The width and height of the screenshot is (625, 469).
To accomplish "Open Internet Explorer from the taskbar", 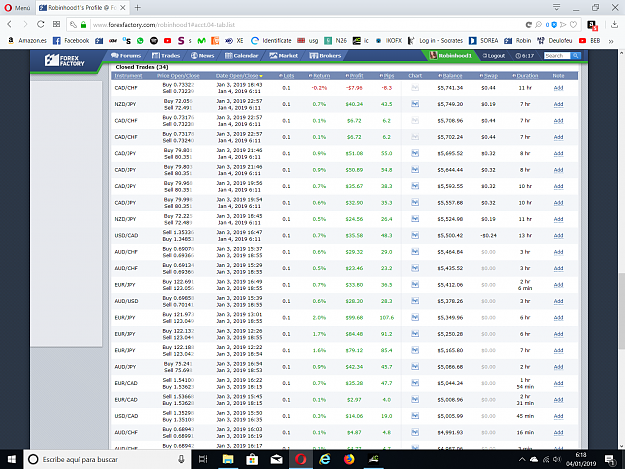I will [325, 459].
